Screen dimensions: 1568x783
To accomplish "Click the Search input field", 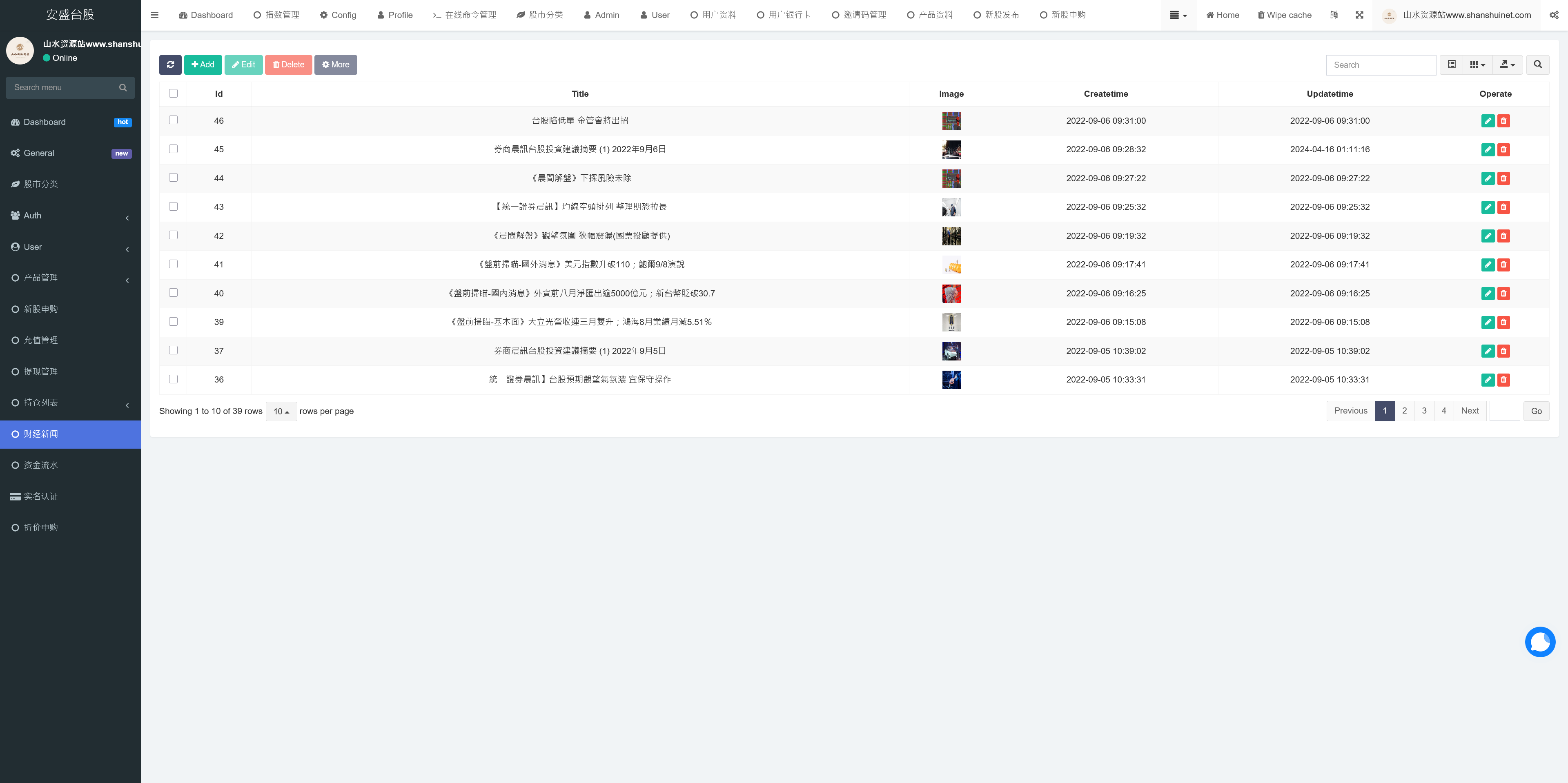I will click(x=1382, y=65).
